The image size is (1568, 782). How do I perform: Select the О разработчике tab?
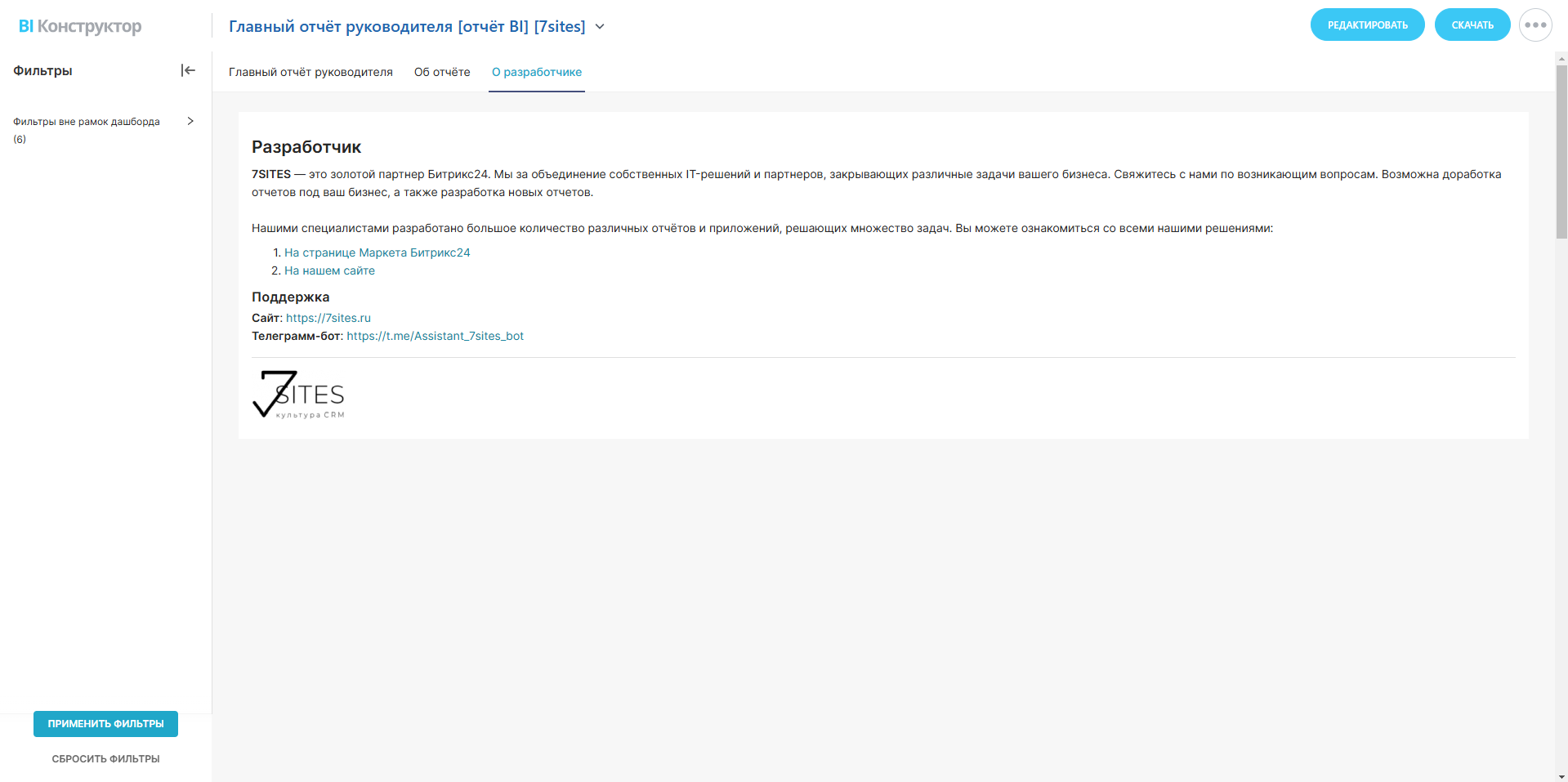click(537, 72)
